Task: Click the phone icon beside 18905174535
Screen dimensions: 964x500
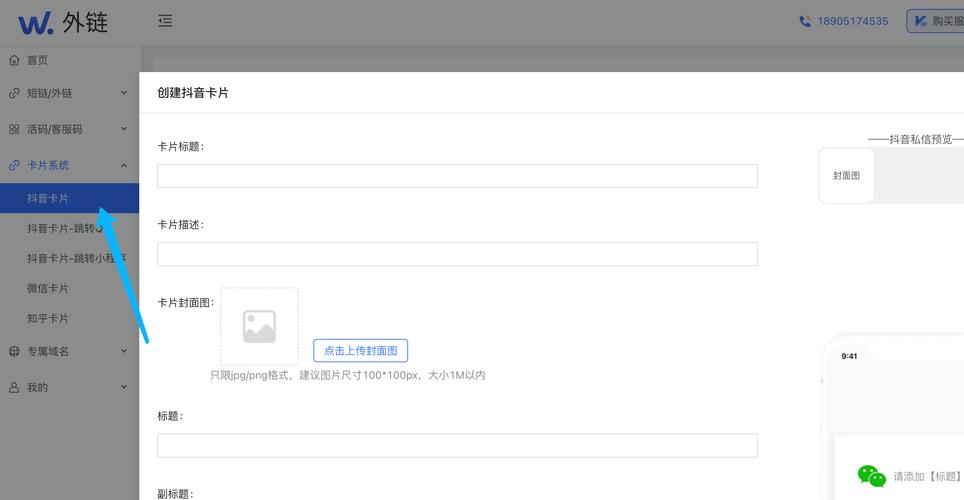Action: (805, 21)
